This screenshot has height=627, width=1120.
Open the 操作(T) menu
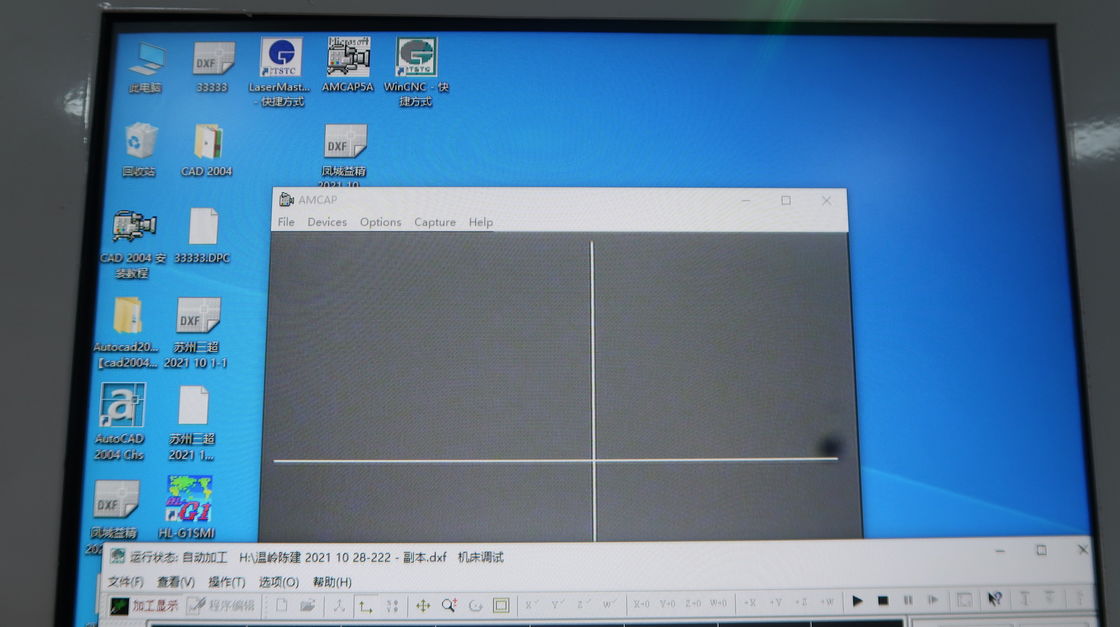coord(226,581)
